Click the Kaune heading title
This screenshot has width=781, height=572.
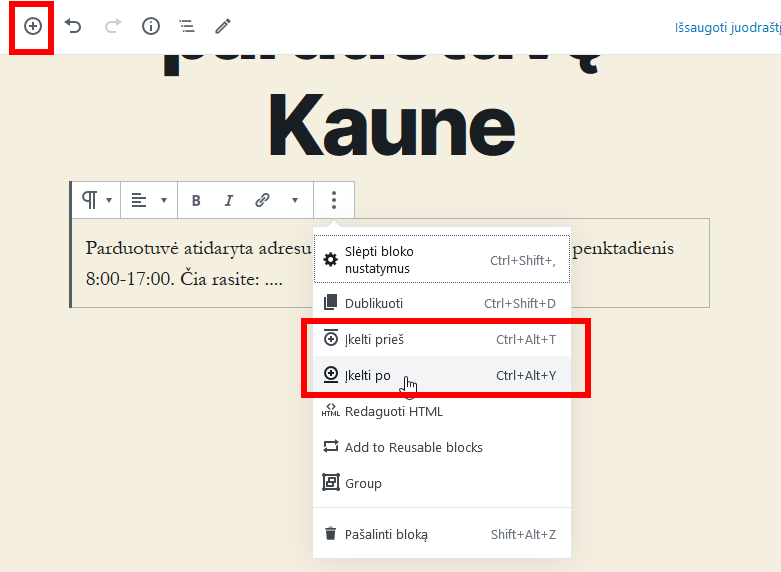(x=391, y=125)
